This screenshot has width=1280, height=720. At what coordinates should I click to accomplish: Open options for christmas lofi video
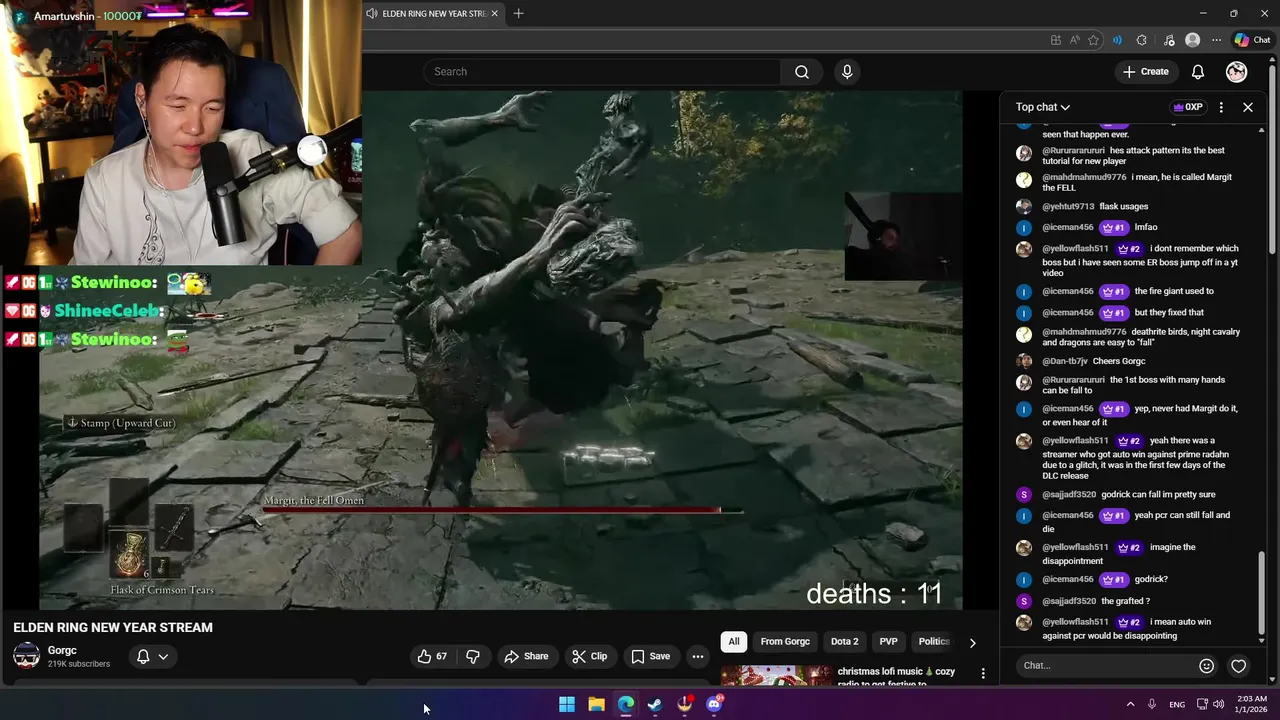pyautogui.click(x=983, y=674)
